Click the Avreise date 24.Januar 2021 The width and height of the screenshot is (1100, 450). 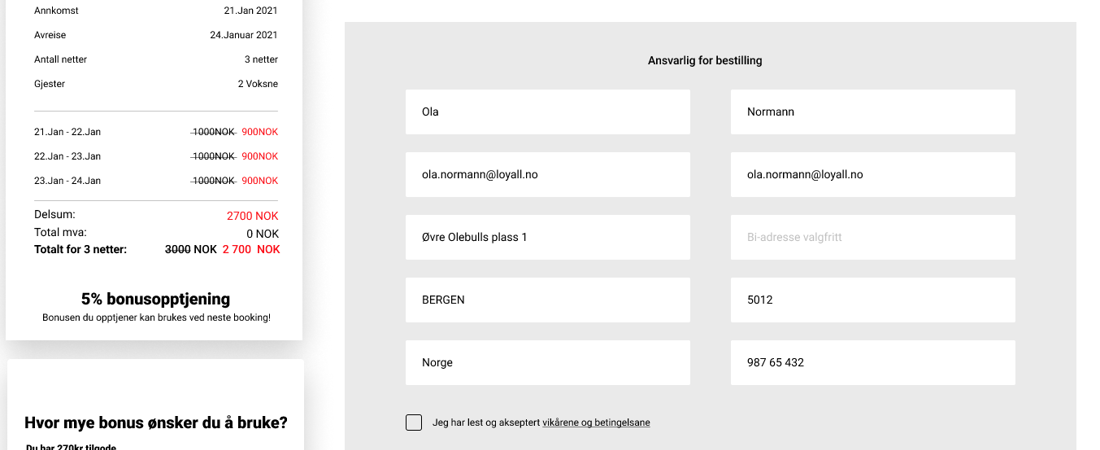coord(243,35)
